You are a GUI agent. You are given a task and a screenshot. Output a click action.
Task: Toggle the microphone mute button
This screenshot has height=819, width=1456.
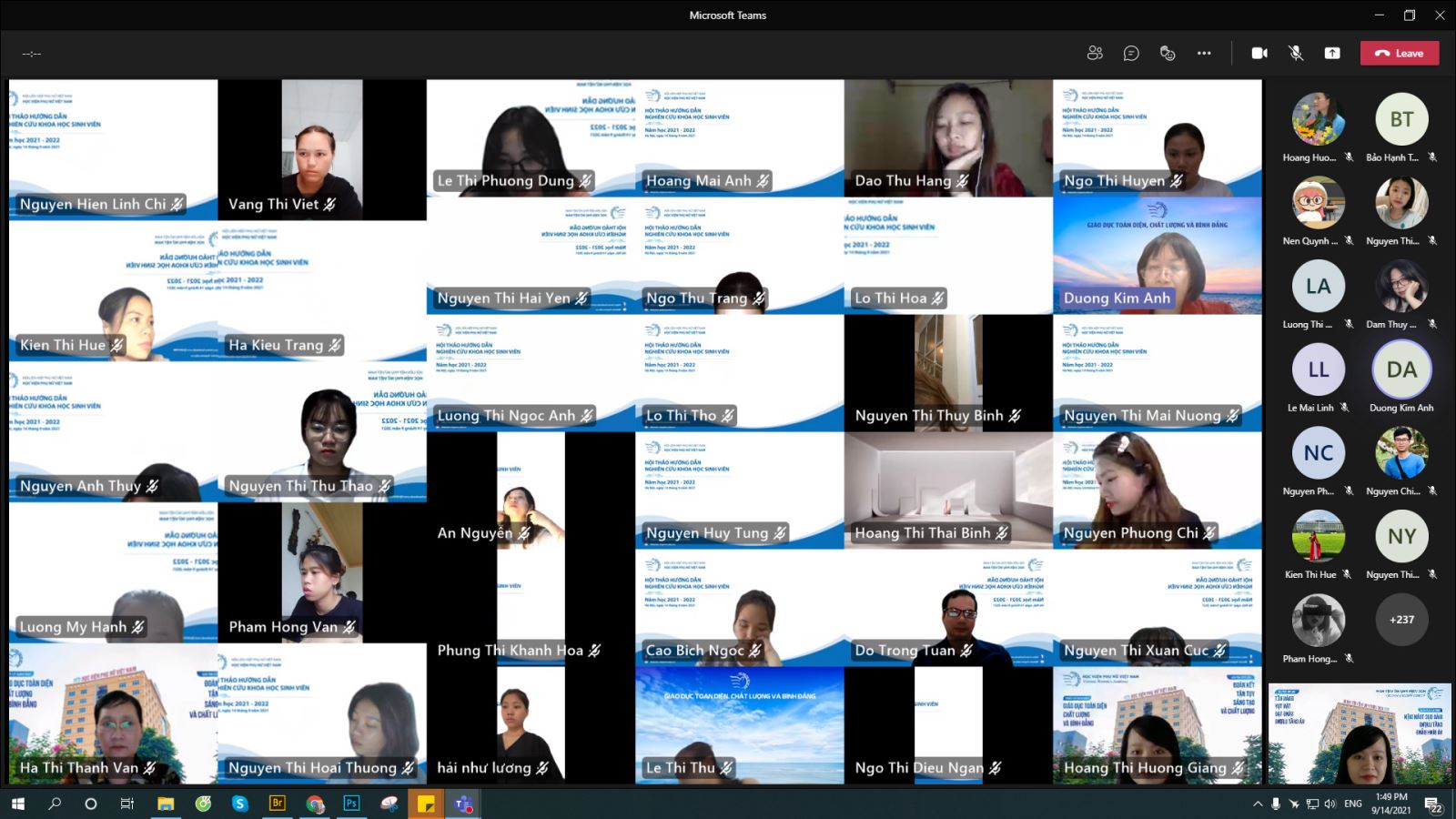click(1296, 54)
